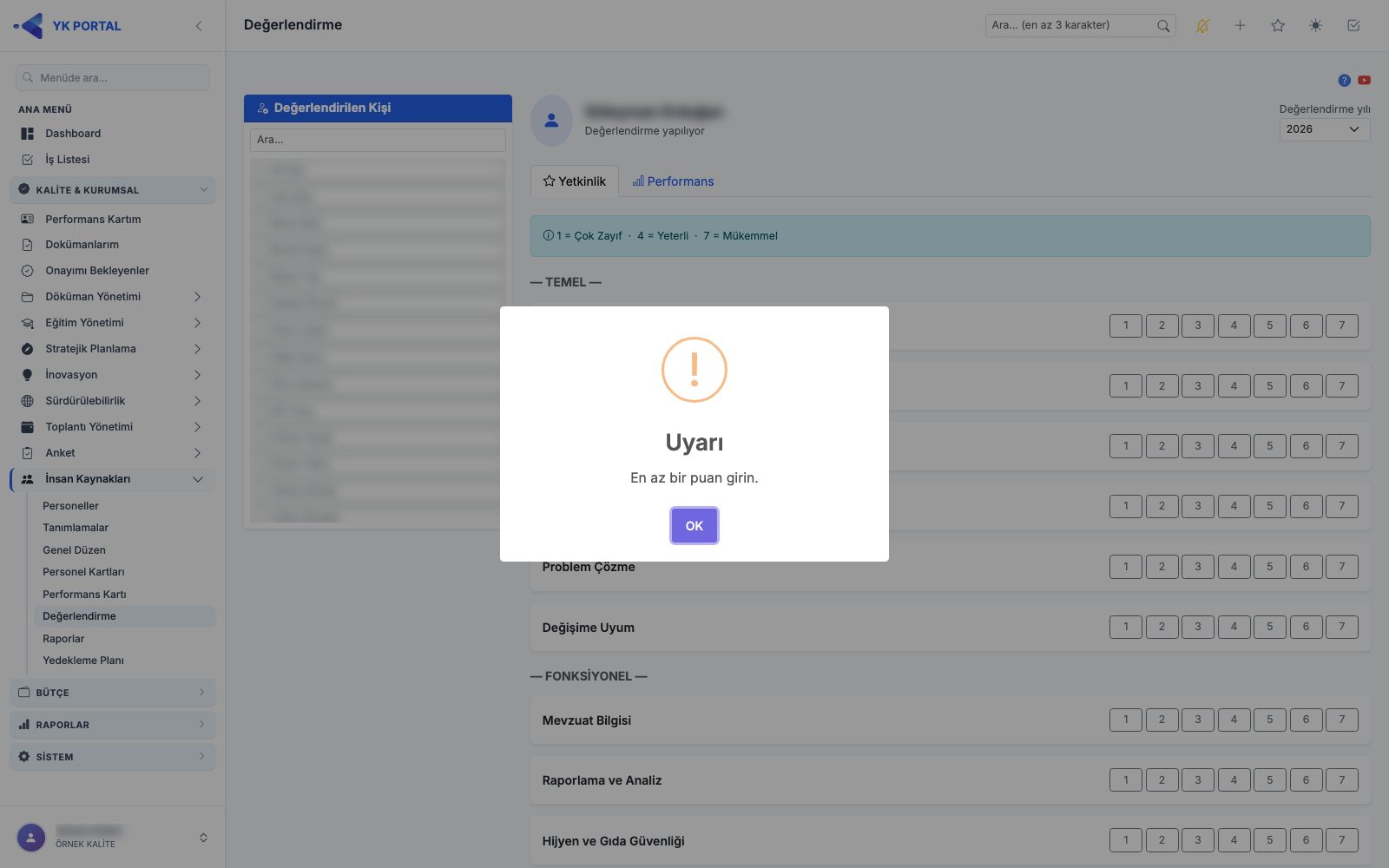The image size is (1389, 868).
Task: Collapse the KALİTE & KURUMSAL section
Action: 113,190
